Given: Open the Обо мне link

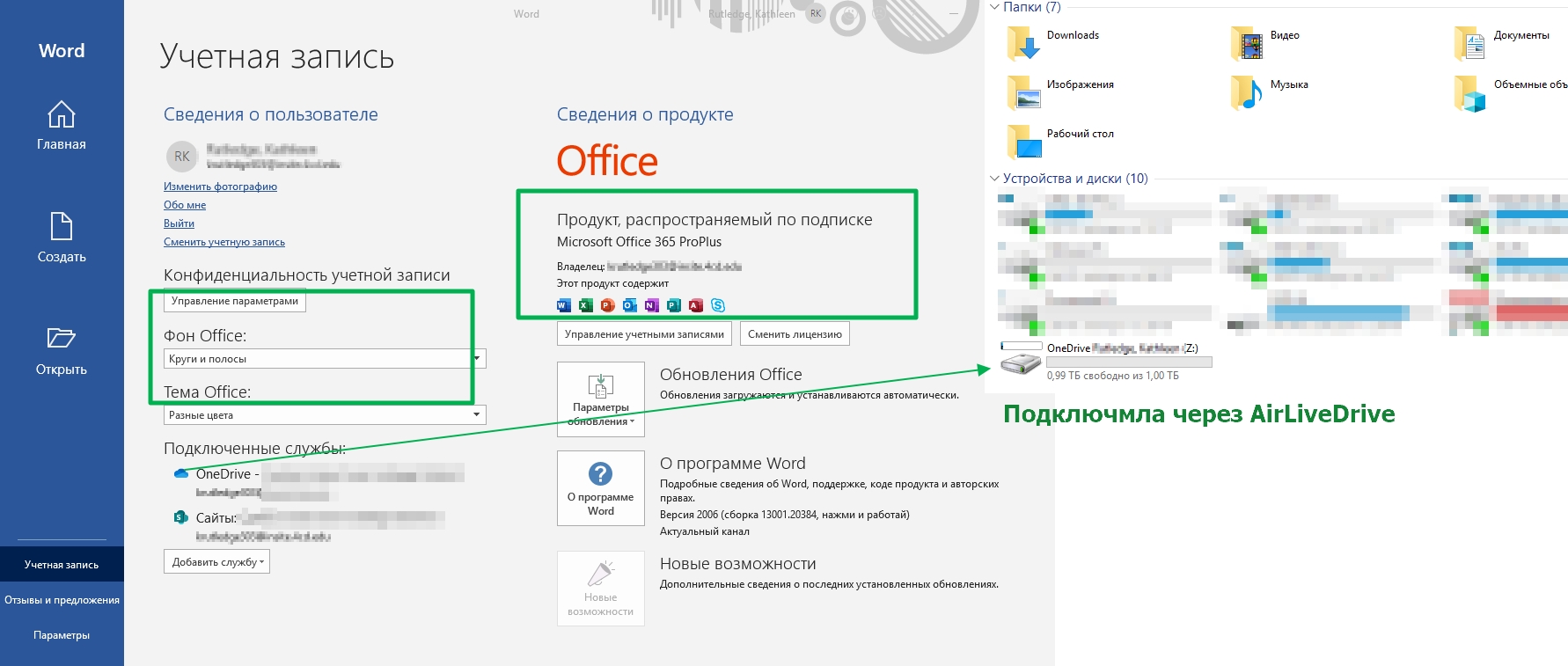Looking at the screenshot, I should point(185,205).
